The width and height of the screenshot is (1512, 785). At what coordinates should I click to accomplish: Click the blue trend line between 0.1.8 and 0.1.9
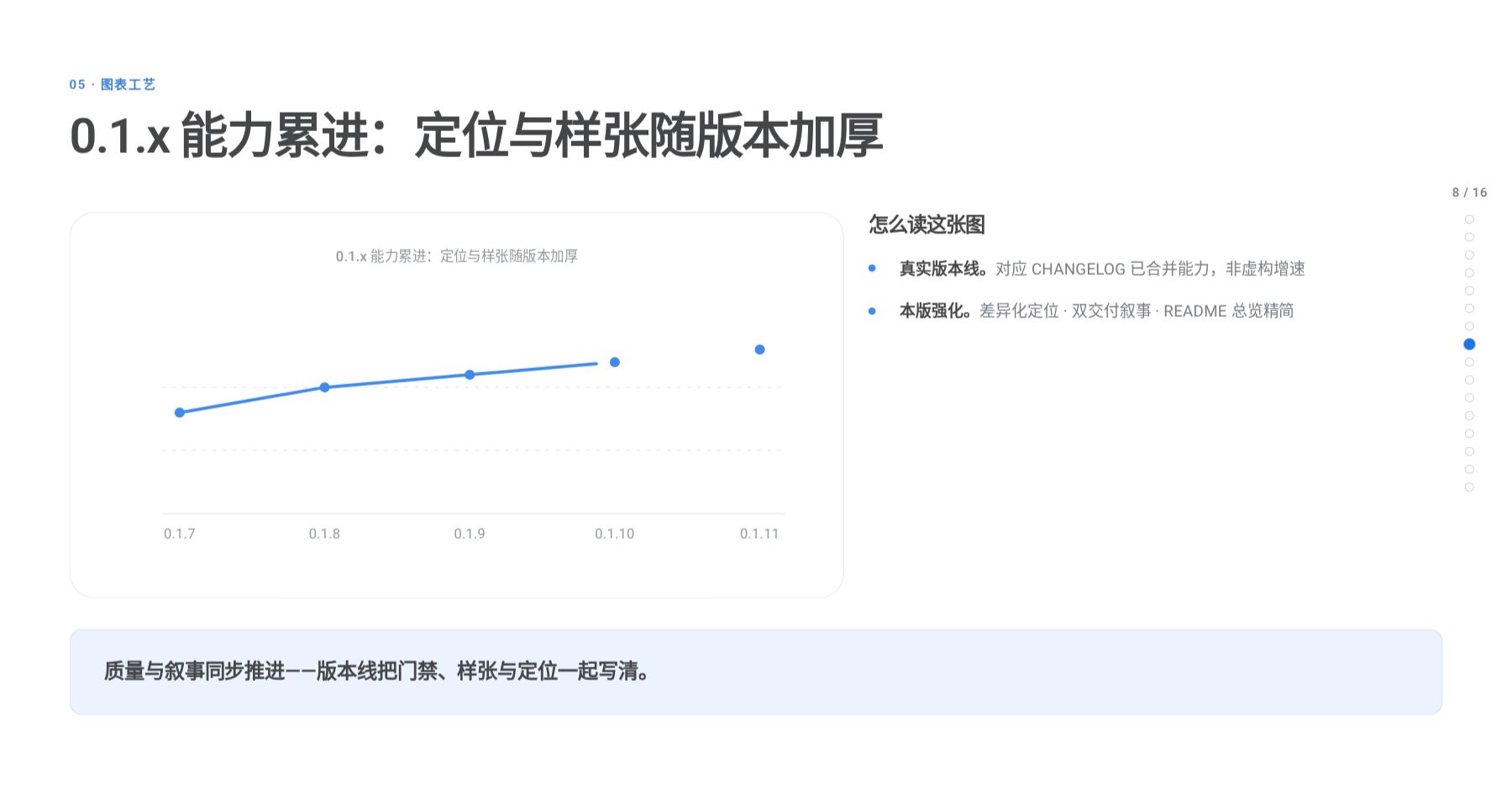[396, 381]
